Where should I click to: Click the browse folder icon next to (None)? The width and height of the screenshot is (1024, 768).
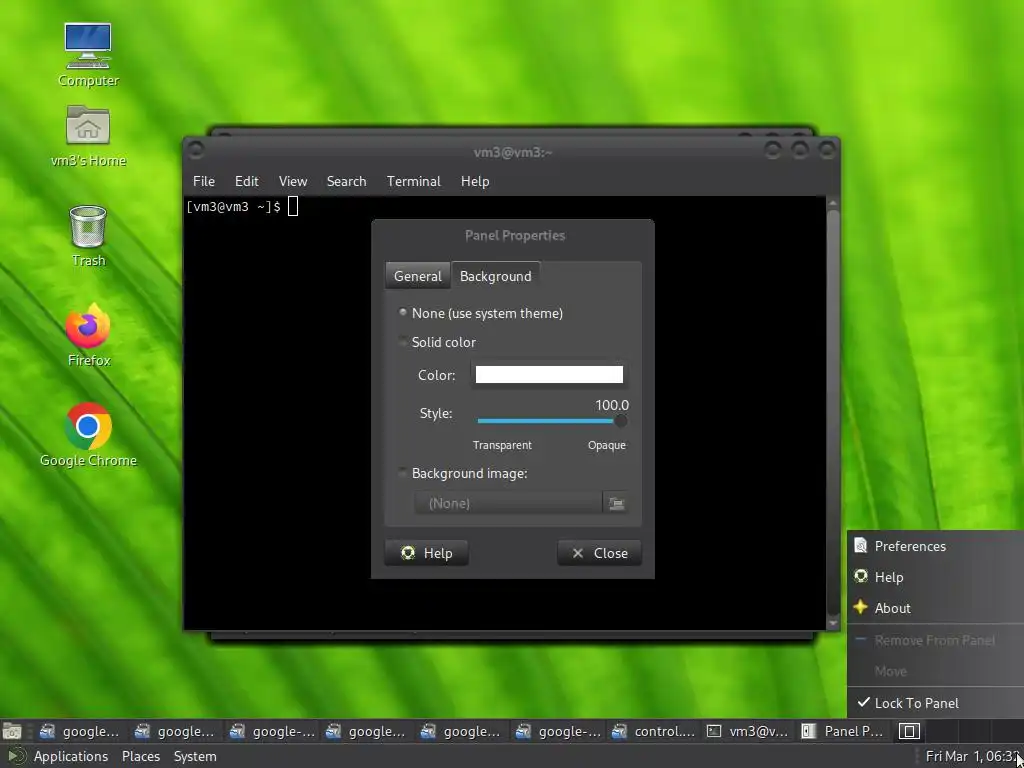click(x=616, y=503)
